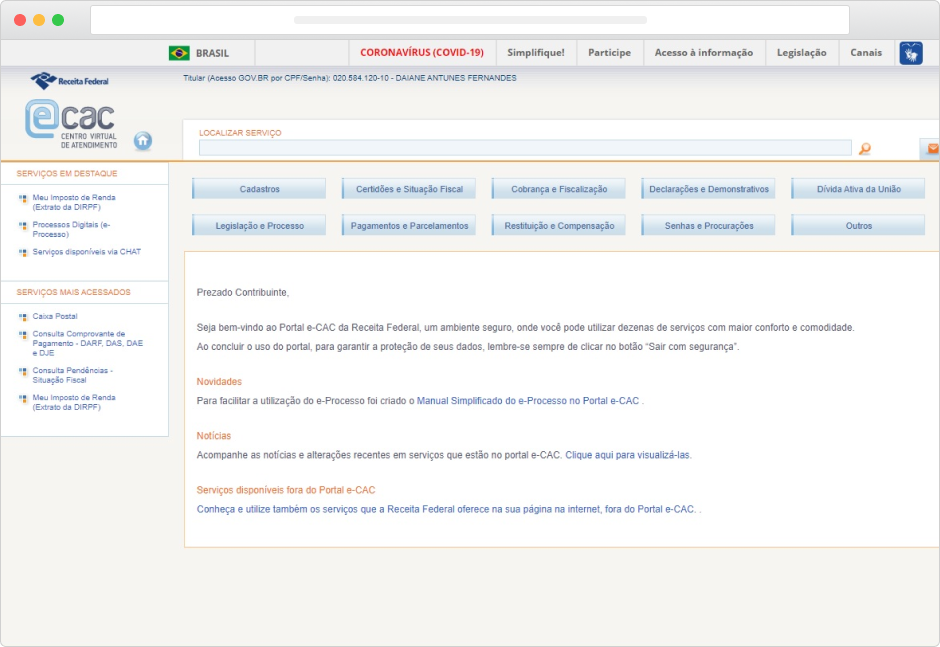The width and height of the screenshot is (940, 647).
Task: Click SERVIÇOS EM DESTAQUE heading
Action: pyautogui.click(x=67, y=173)
